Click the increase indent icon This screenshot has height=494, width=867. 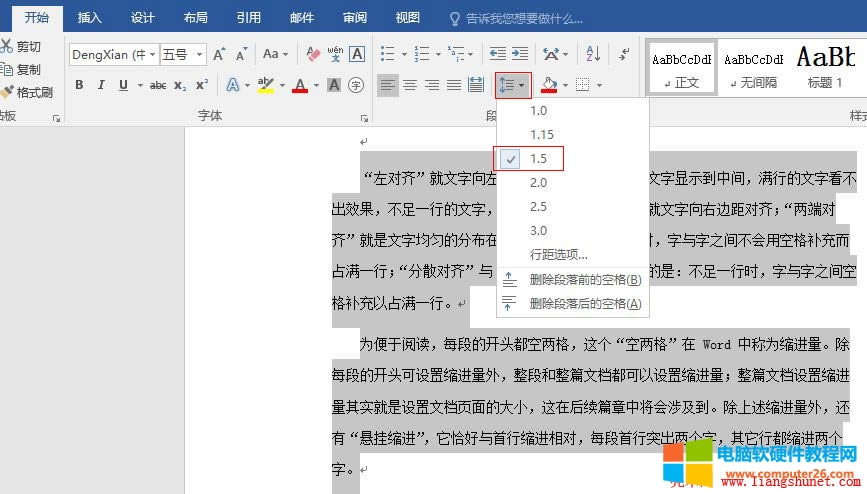tap(519, 54)
